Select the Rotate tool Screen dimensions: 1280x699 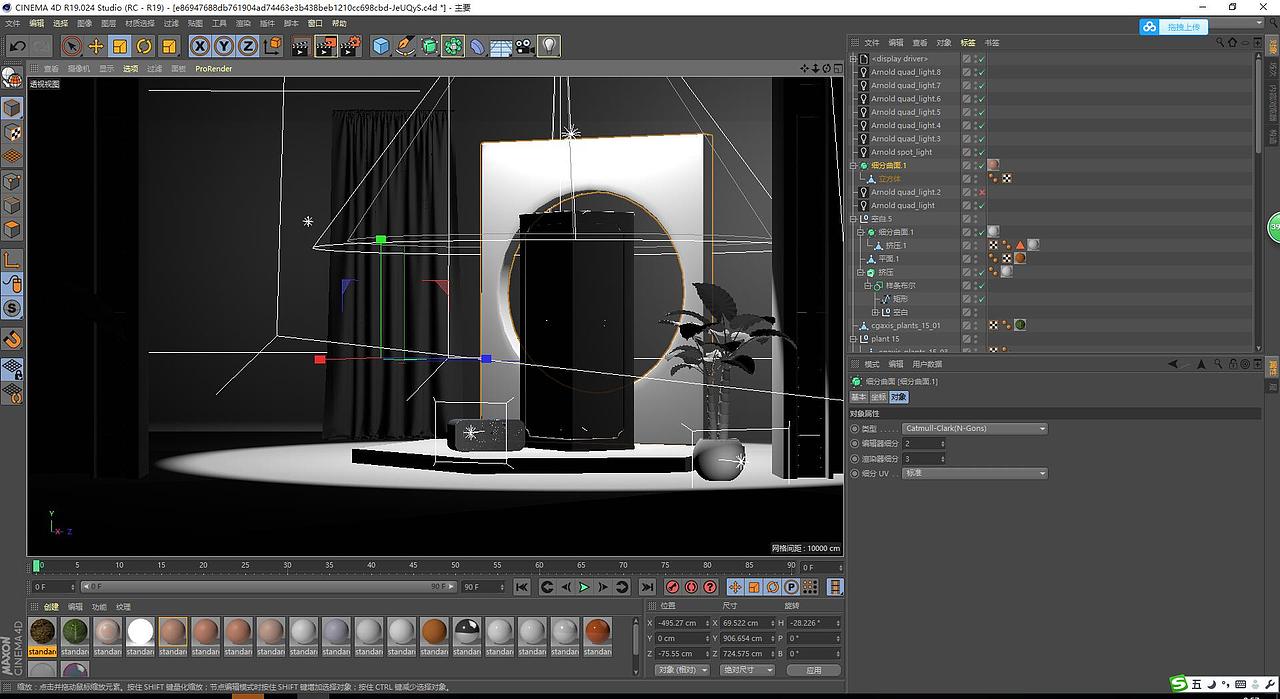click(143, 45)
